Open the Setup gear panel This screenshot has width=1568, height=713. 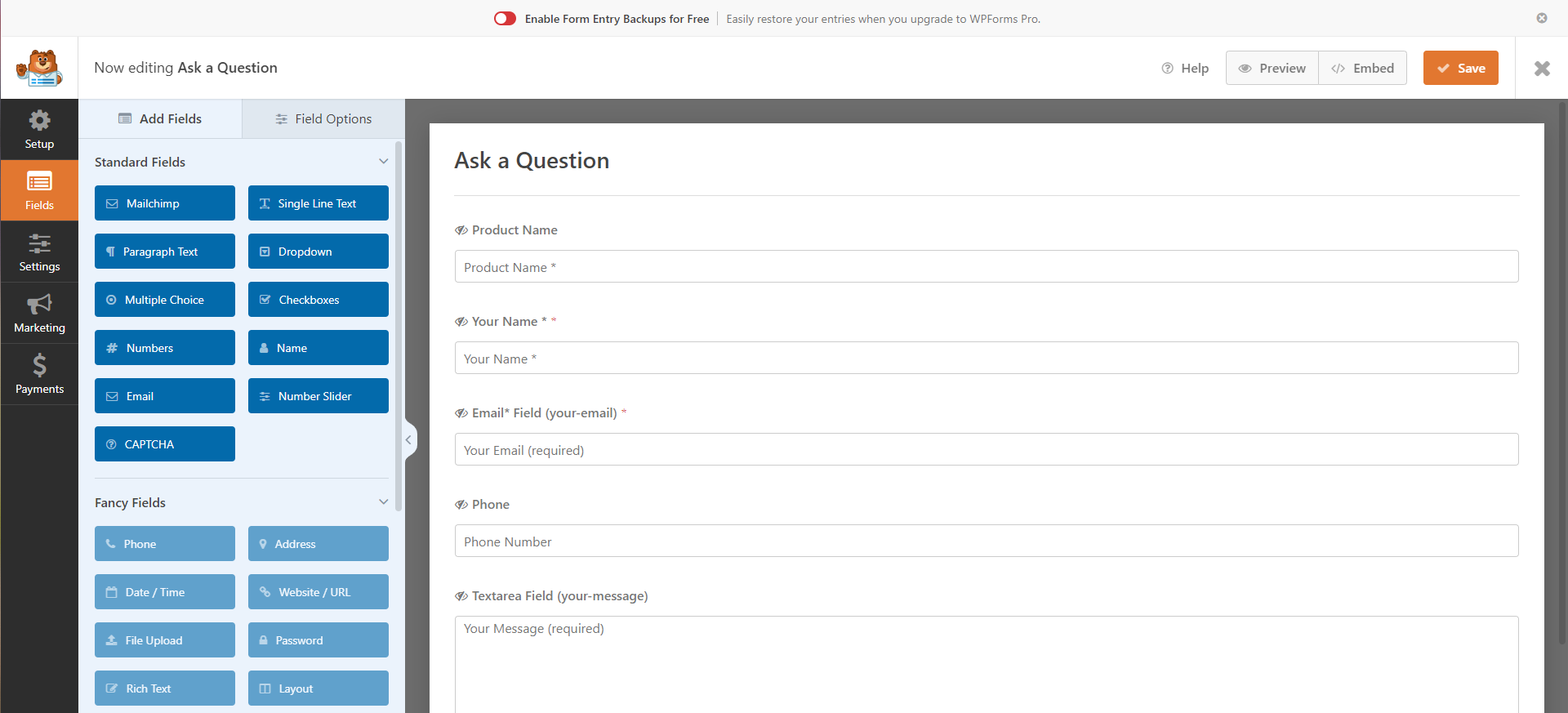pyautogui.click(x=39, y=130)
